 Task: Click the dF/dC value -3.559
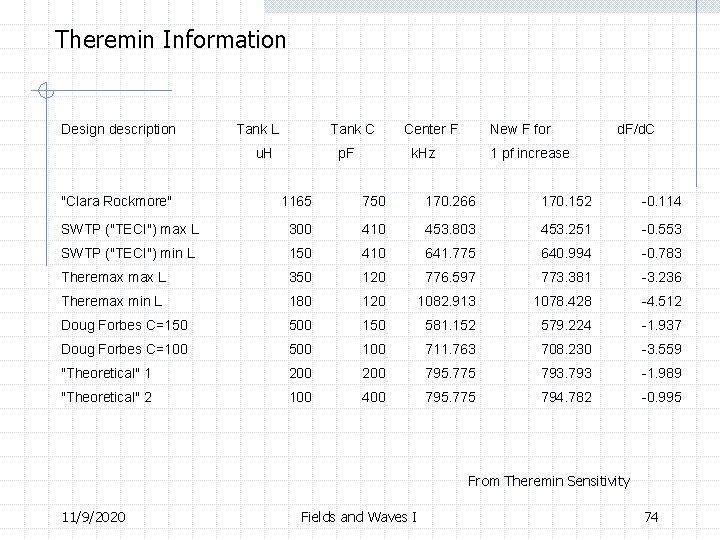pyautogui.click(x=661, y=349)
